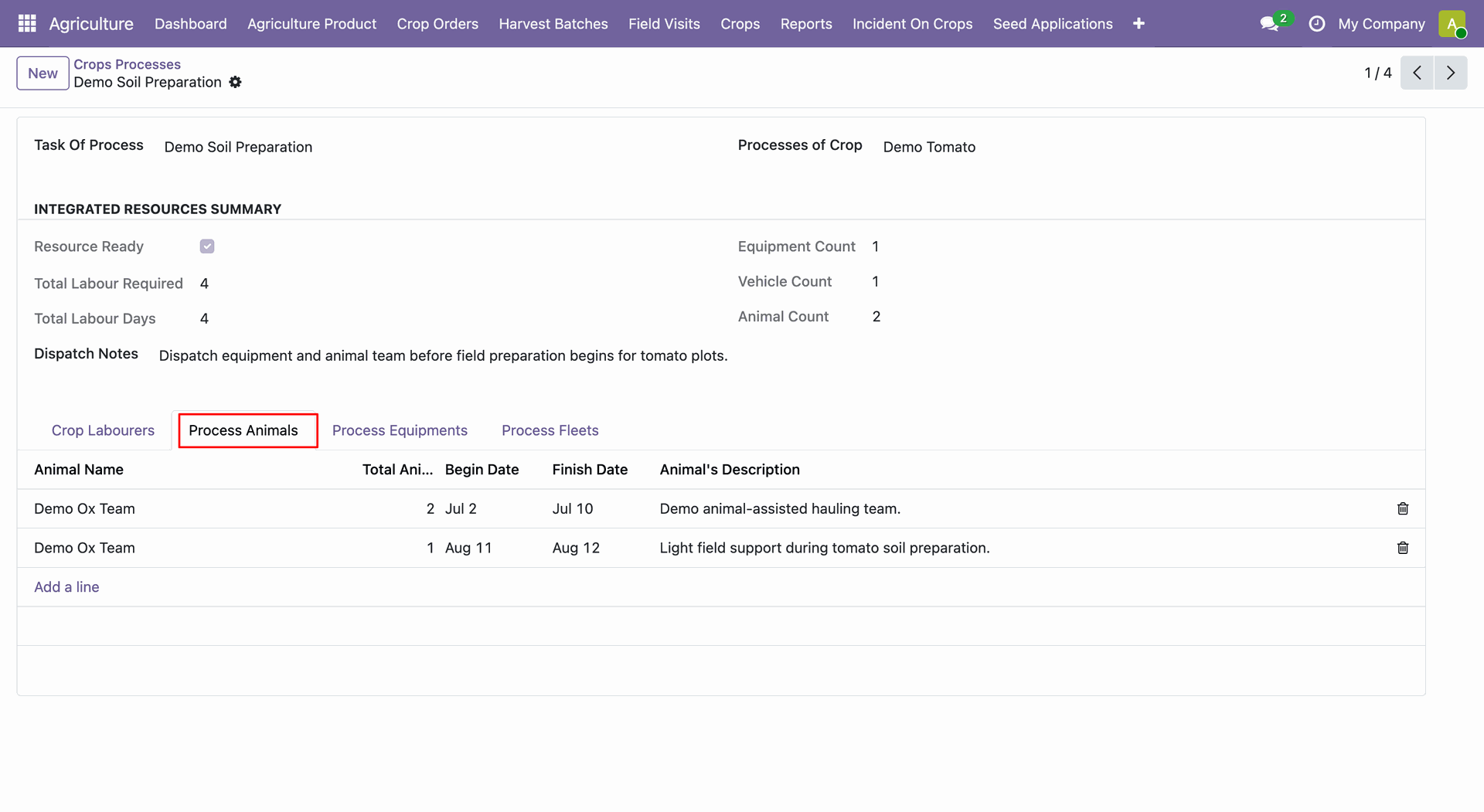Select the Jul 10 finish date cell
Image resolution: width=1484 pixels, height=812 pixels.
click(x=573, y=508)
